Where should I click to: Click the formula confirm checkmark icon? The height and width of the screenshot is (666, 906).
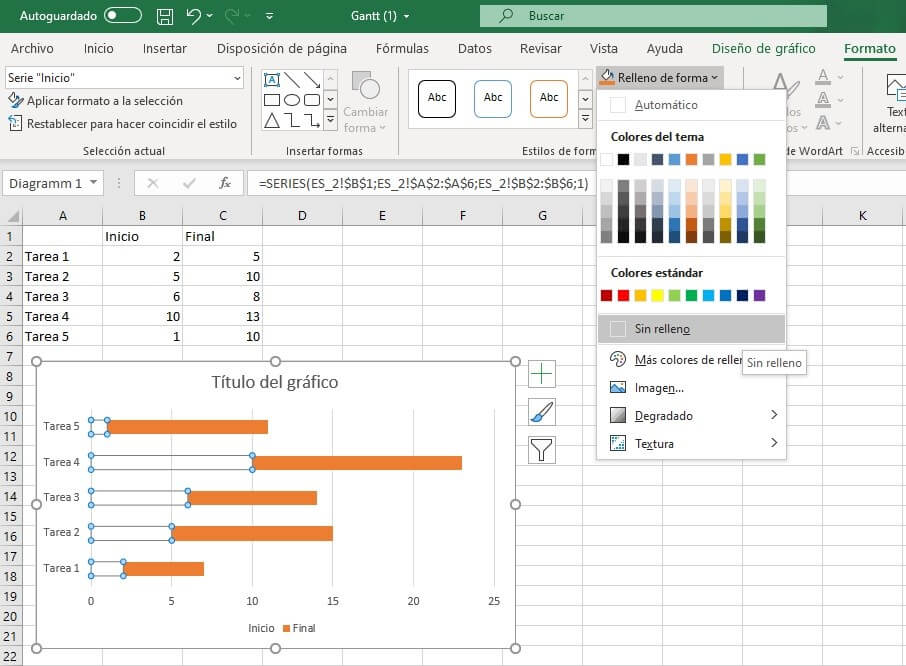tap(188, 183)
